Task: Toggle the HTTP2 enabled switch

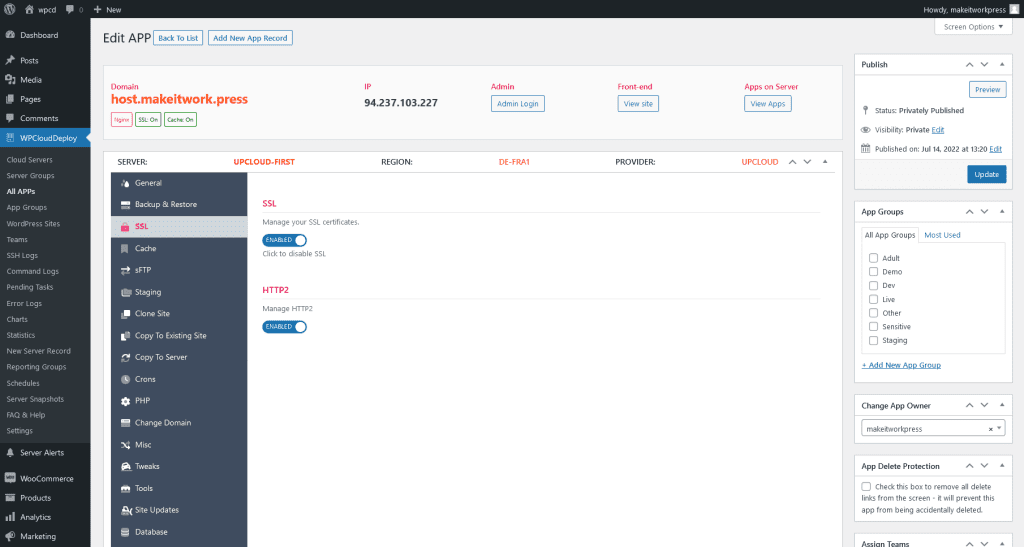Action: point(284,327)
